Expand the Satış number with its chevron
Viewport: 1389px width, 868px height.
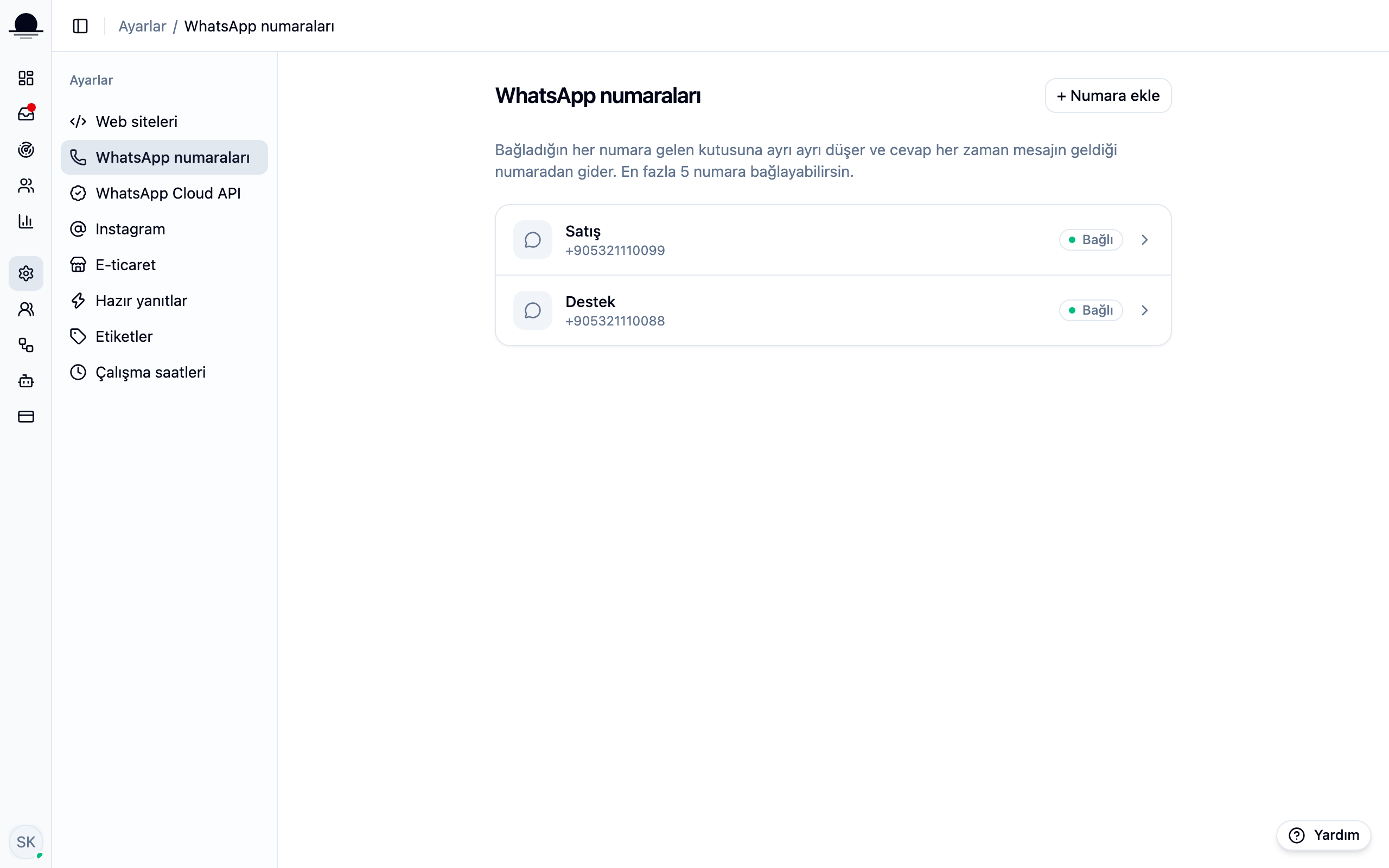1144,240
